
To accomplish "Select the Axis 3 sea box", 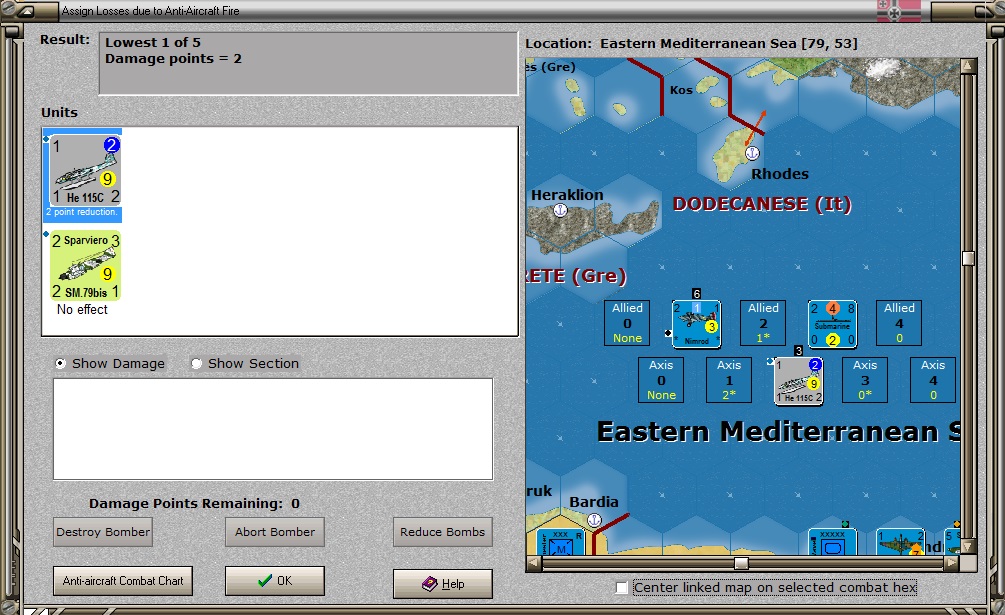I will click(x=865, y=380).
